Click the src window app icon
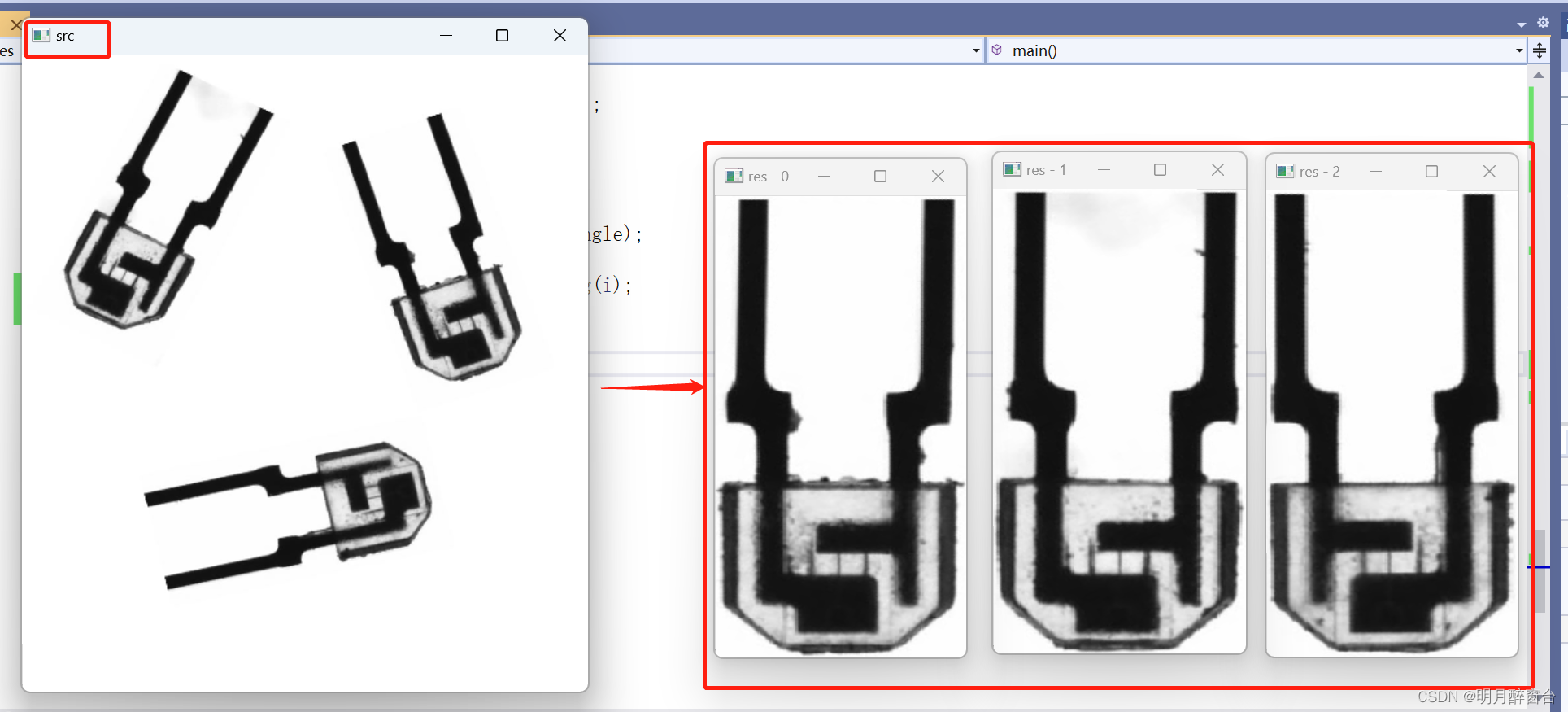 pos(41,35)
